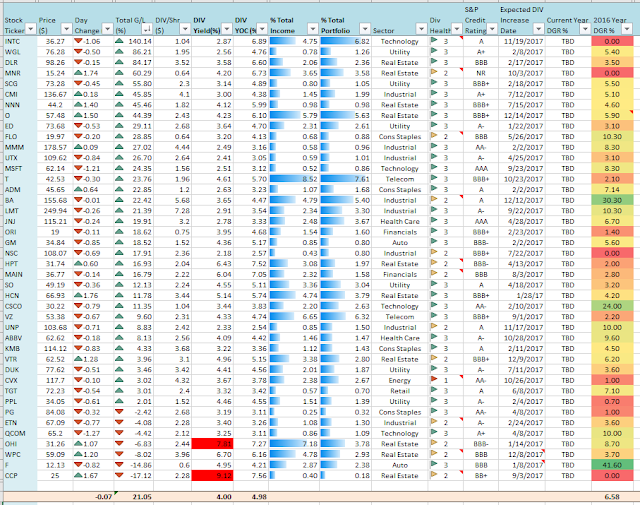Click the green flag in INTC Div Health
Viewport: 640px width, 505px height.
[x=433, y=41]
